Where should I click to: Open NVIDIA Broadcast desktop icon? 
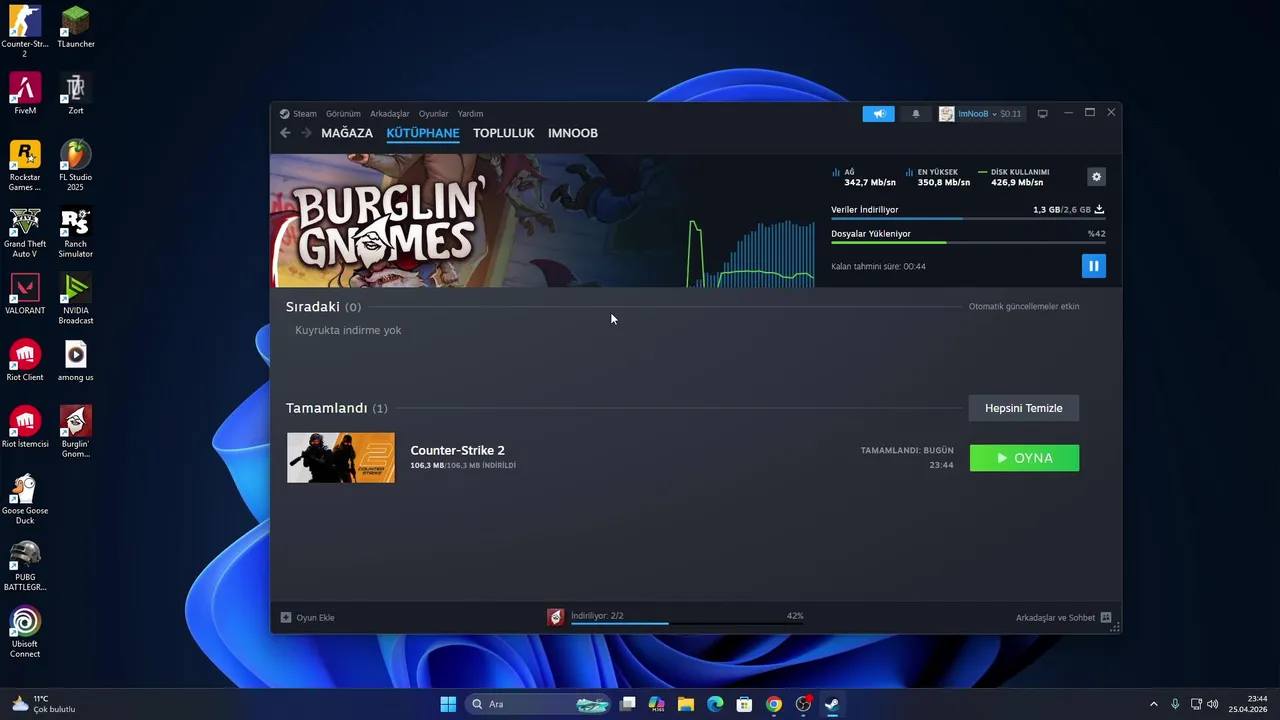click(x=76, y=298)
